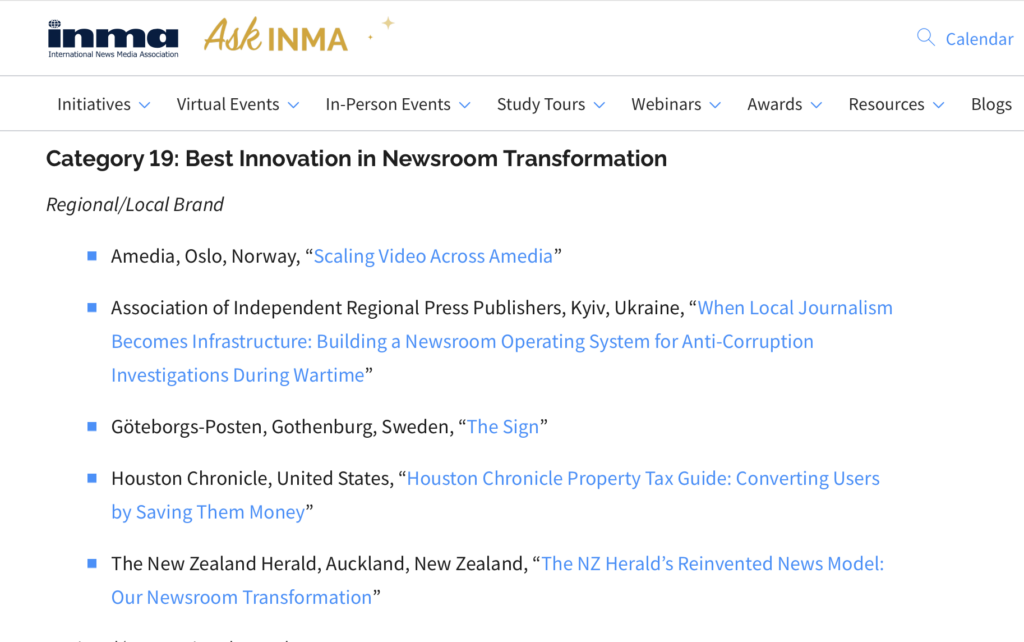Open the Webinars dropdown chevron
This screenshot has height=642, width=1024.
pyautogui.click(x=715, y=105)
